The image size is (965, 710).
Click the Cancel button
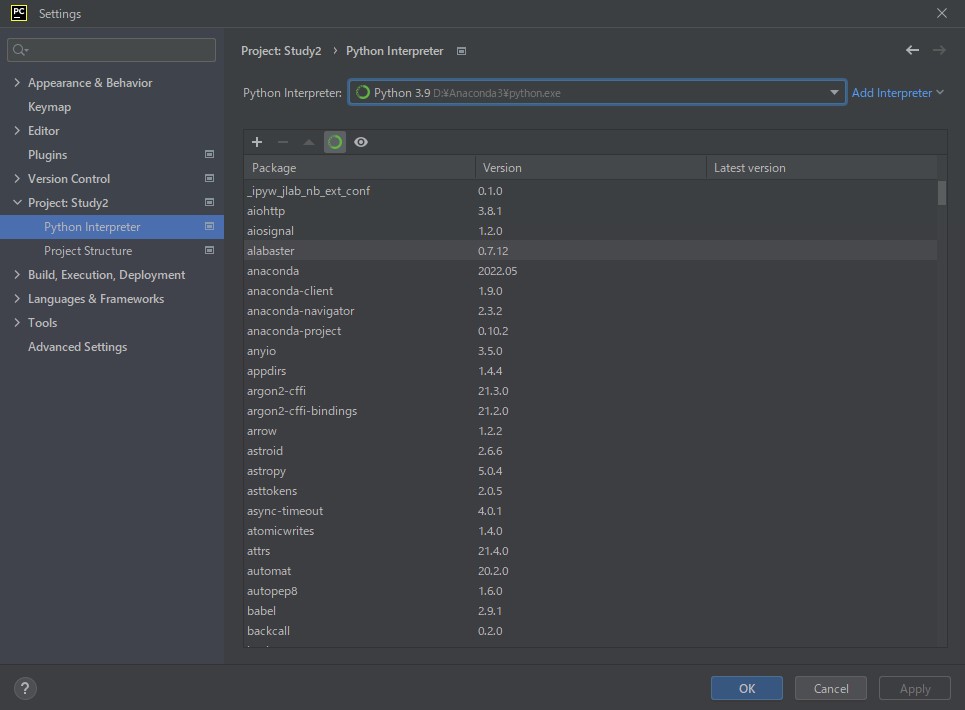[x=831, y=688]
